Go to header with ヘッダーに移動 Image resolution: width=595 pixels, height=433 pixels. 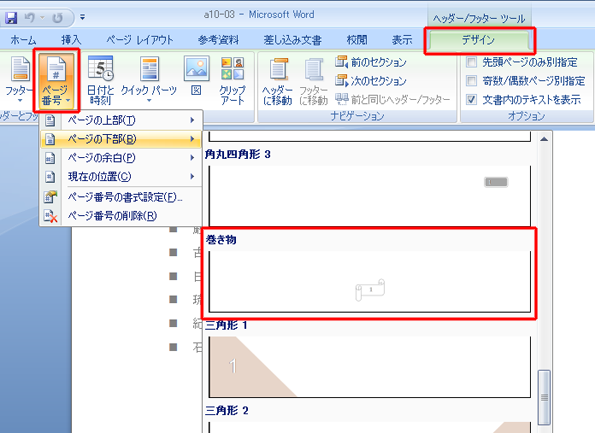[x=278, y=81]
